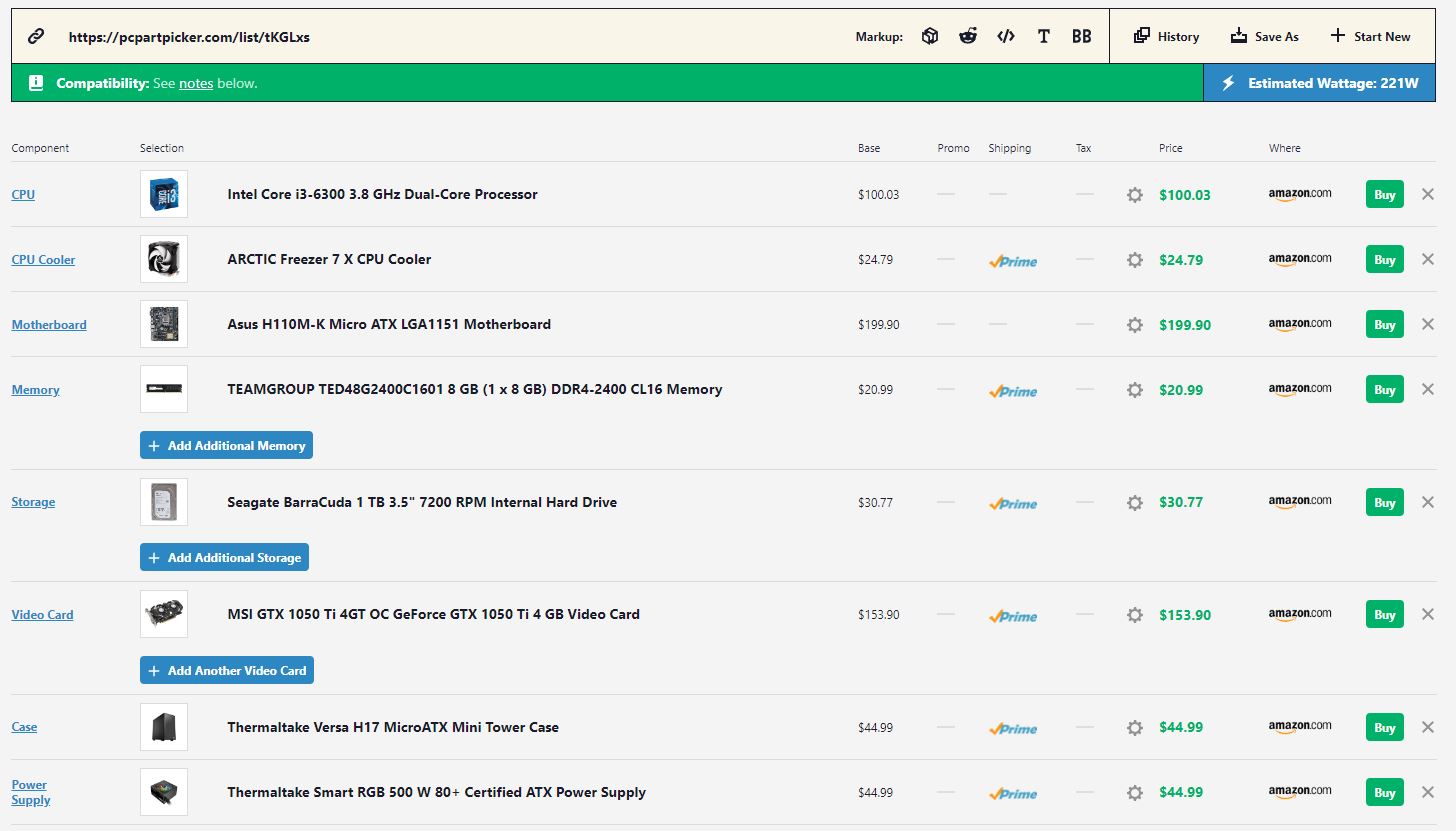Select the HTML code markup icon

tap(1006, 37)
